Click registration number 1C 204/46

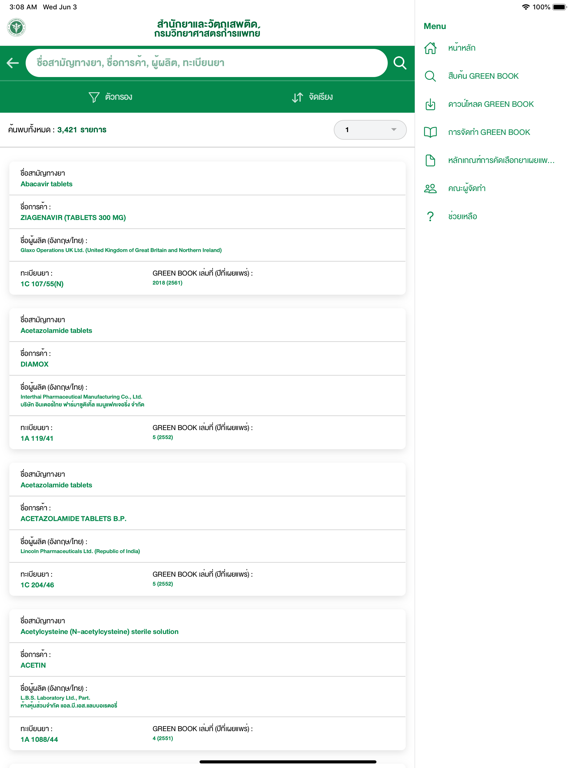[37, 585]
